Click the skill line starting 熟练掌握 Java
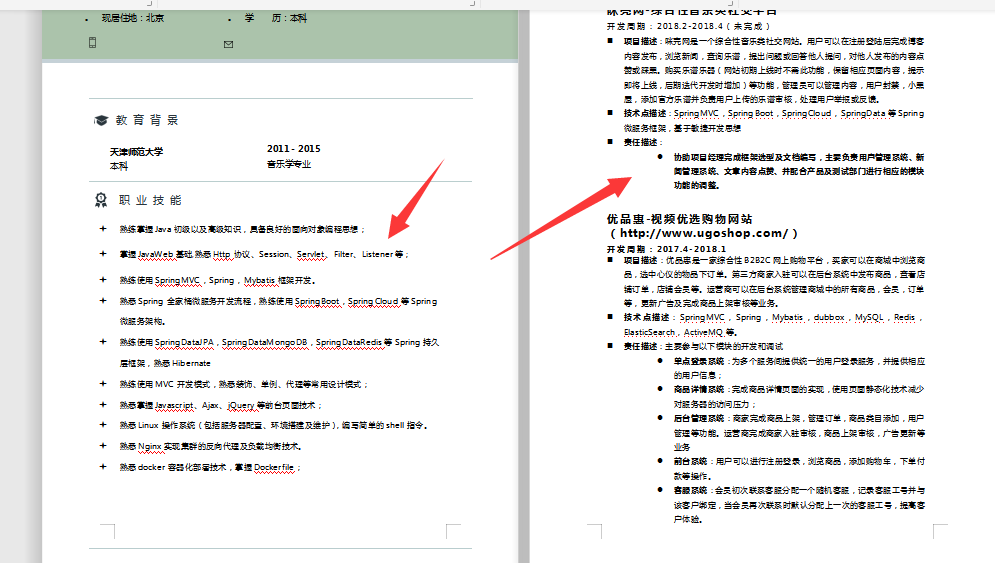The image size is (995, 563). 242,229
